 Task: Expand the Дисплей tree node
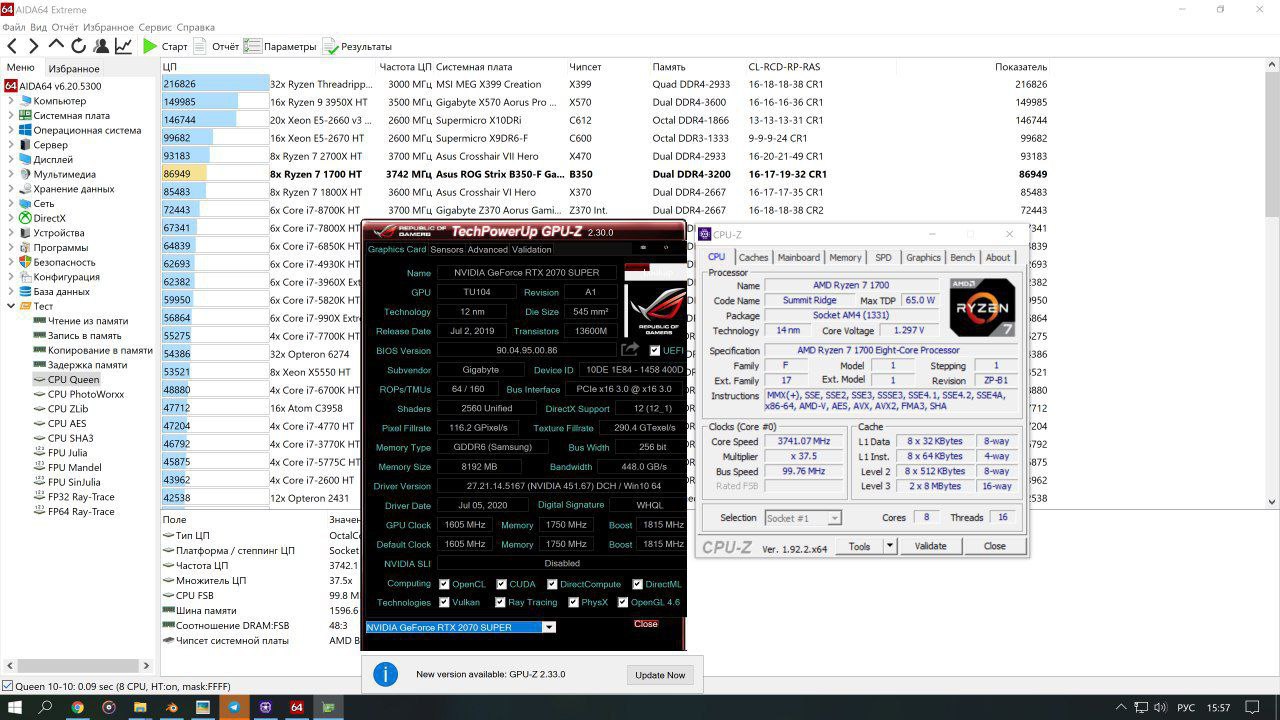click(11, 159)
